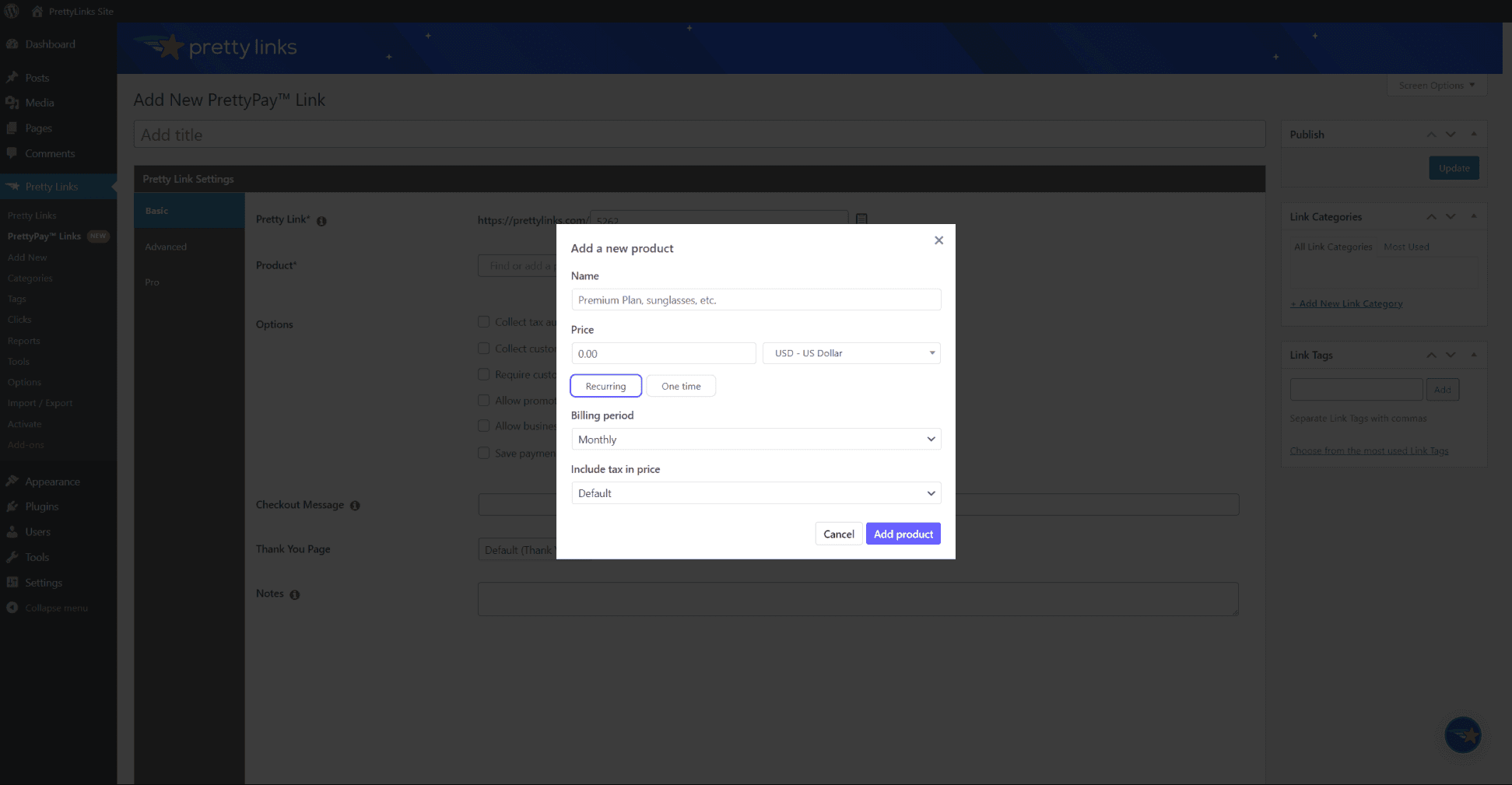Enable the Collect tax automatically checkbox
This screenshot has width=1512, height=785.
[484, 321]
